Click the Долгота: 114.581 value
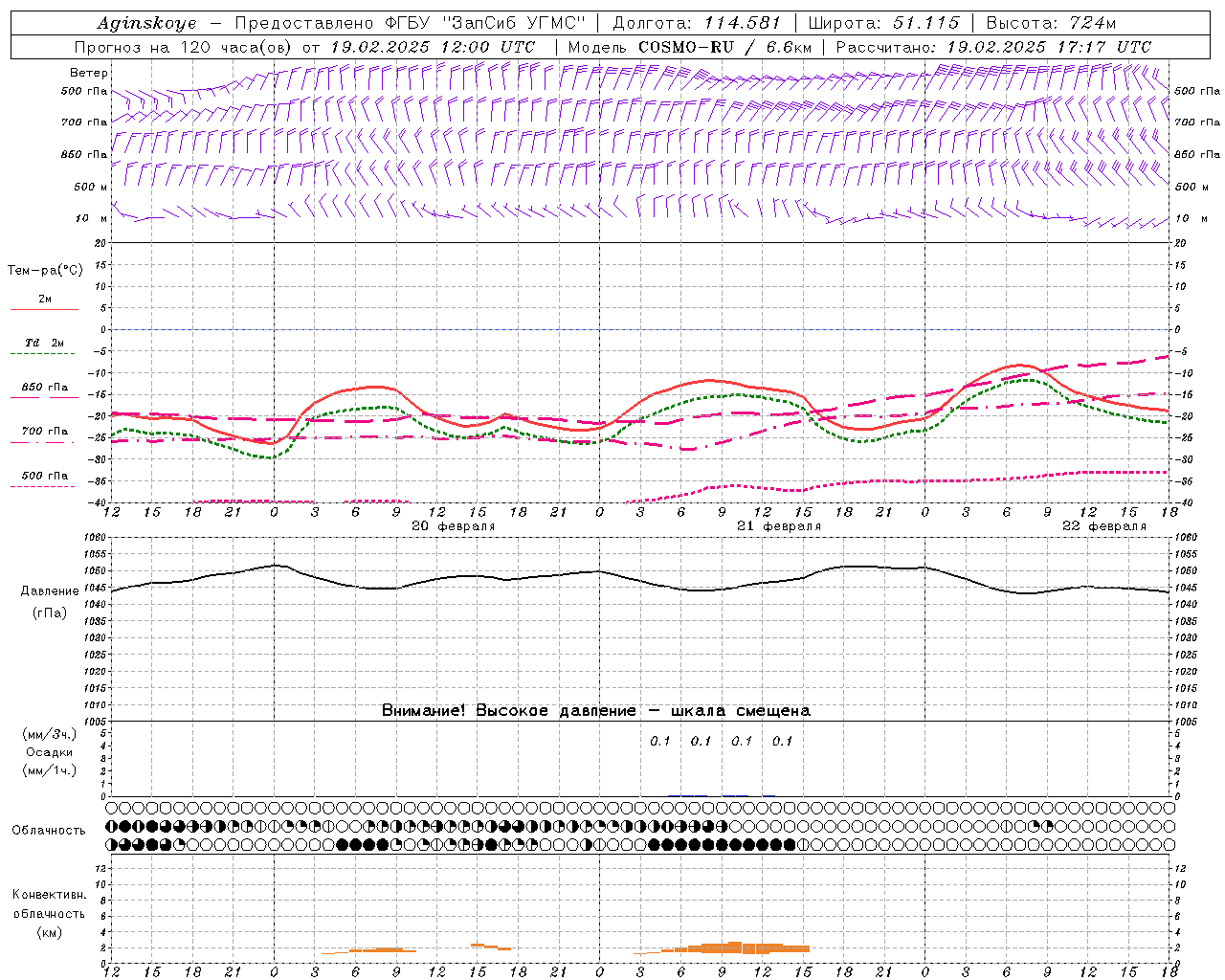 (697, 23)
